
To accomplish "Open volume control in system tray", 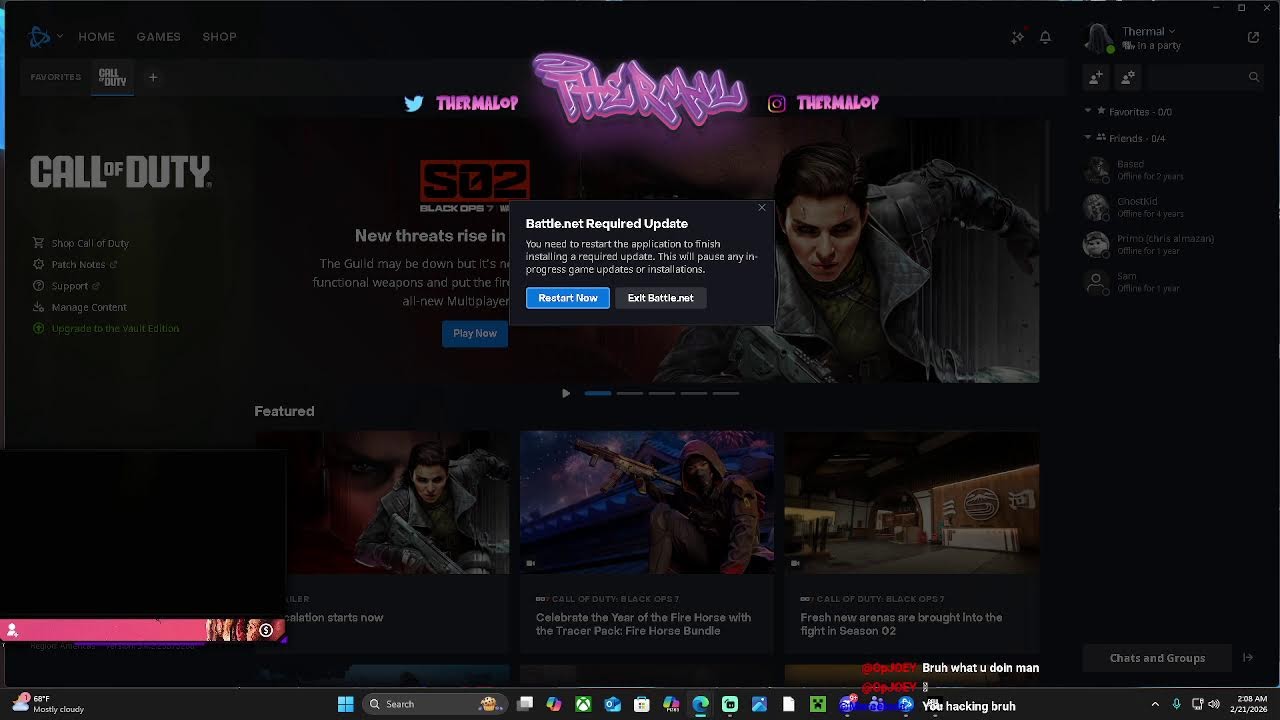I will click(1214, 704).
